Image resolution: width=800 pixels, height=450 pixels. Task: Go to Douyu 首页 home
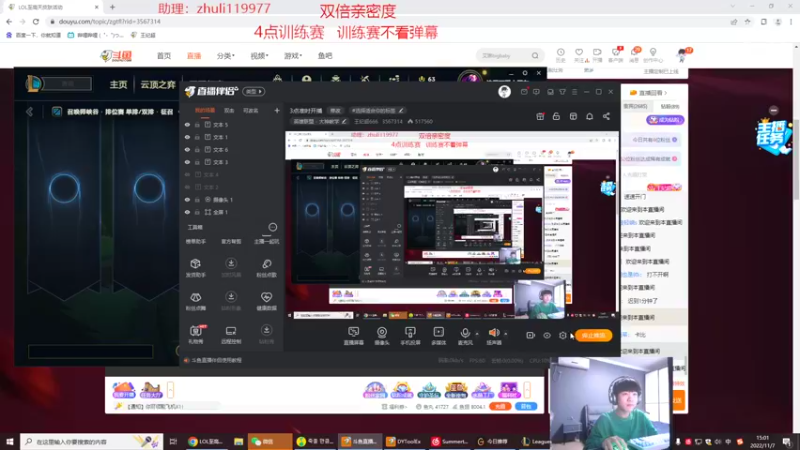[164, 56]
